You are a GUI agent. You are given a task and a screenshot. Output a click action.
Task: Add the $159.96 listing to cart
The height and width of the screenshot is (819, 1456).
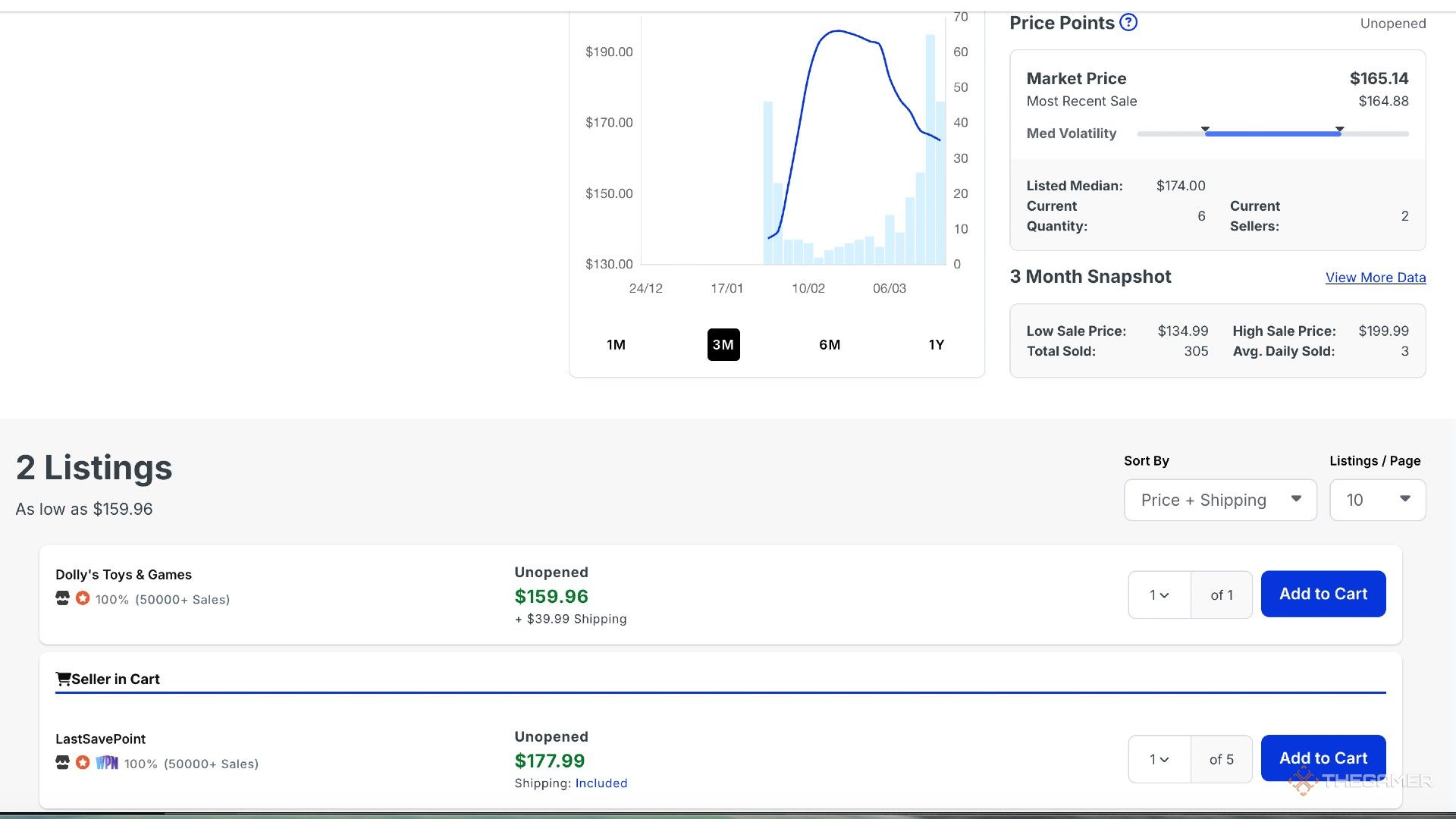pyautogui.click(x=1323, y=594)
